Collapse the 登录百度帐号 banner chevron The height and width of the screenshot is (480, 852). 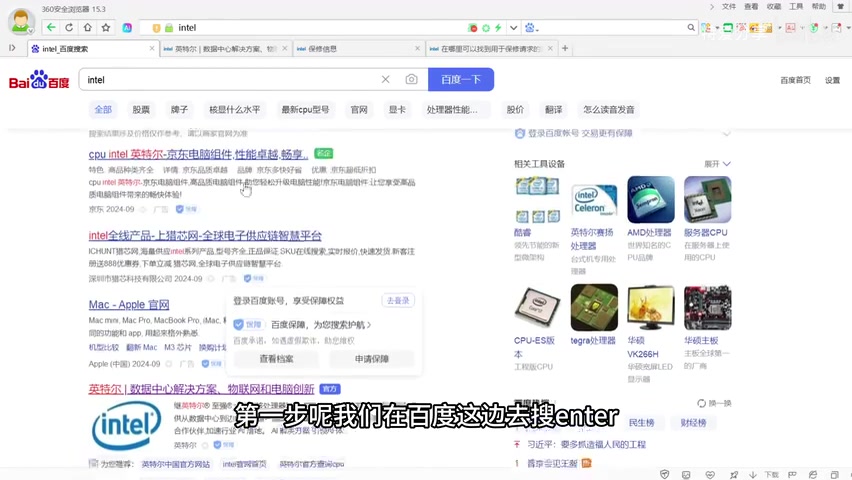point(726,133)
